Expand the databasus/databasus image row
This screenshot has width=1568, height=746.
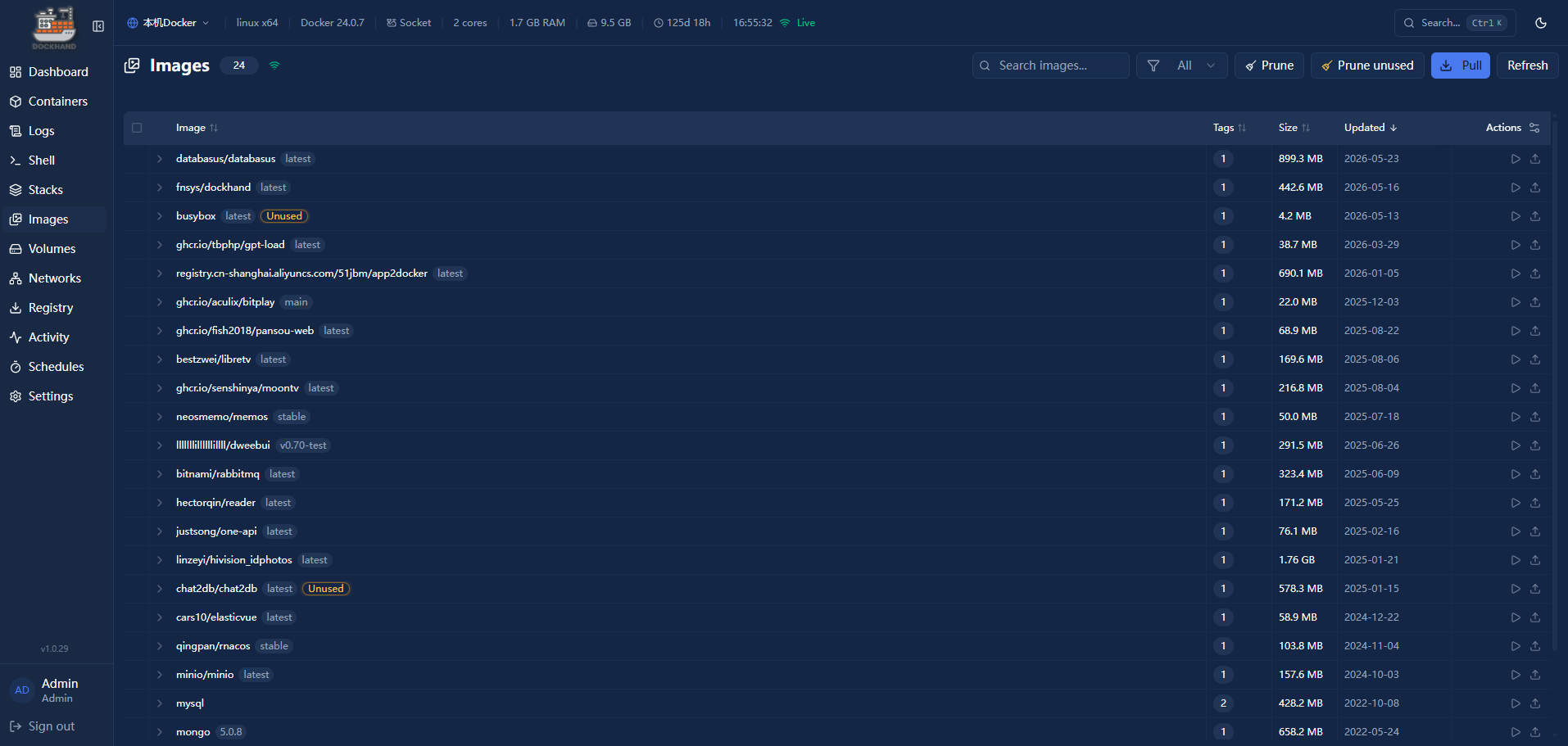(160, 159)
